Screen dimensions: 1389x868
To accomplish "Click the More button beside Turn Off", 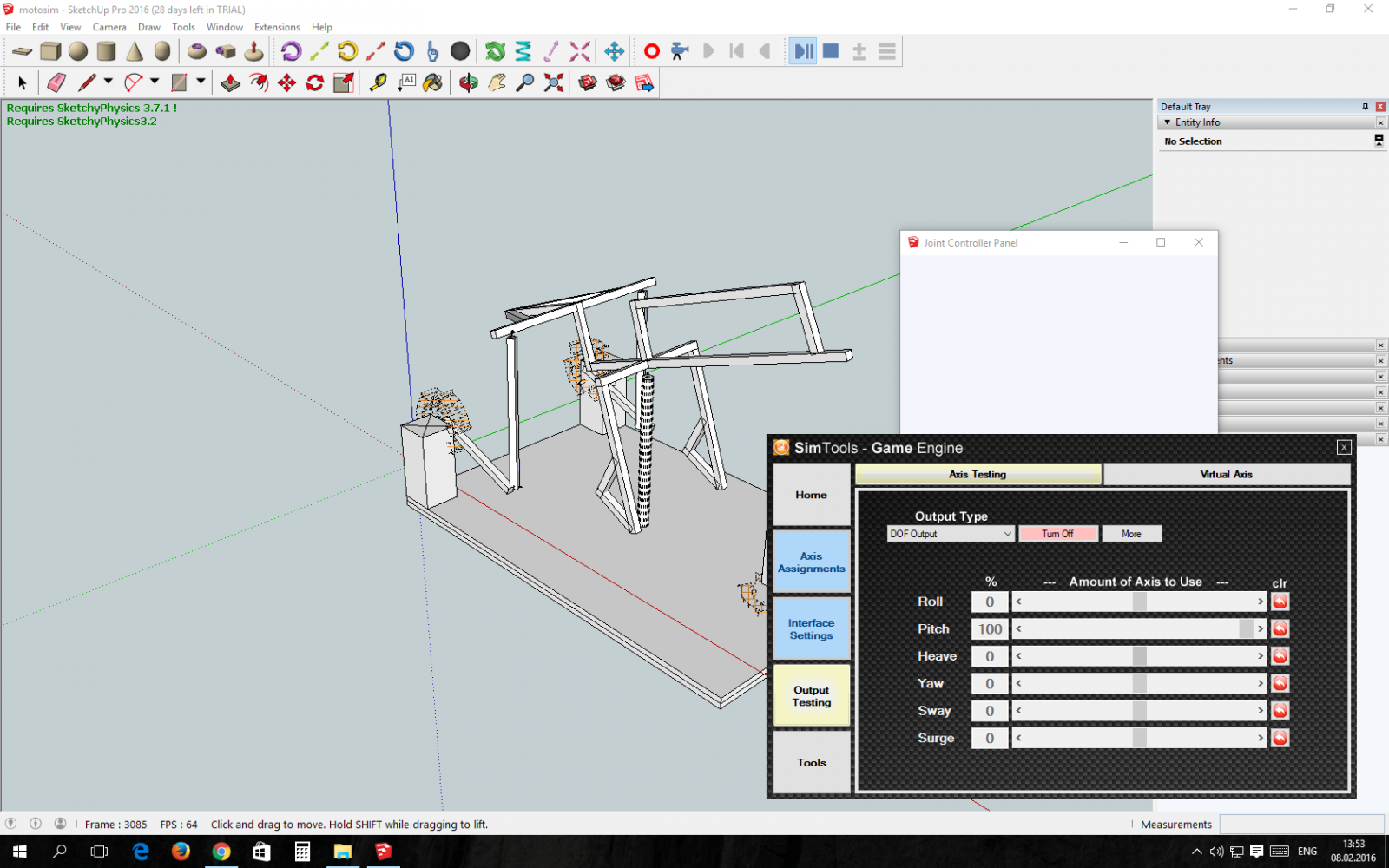I will [x=1131, y=534].
